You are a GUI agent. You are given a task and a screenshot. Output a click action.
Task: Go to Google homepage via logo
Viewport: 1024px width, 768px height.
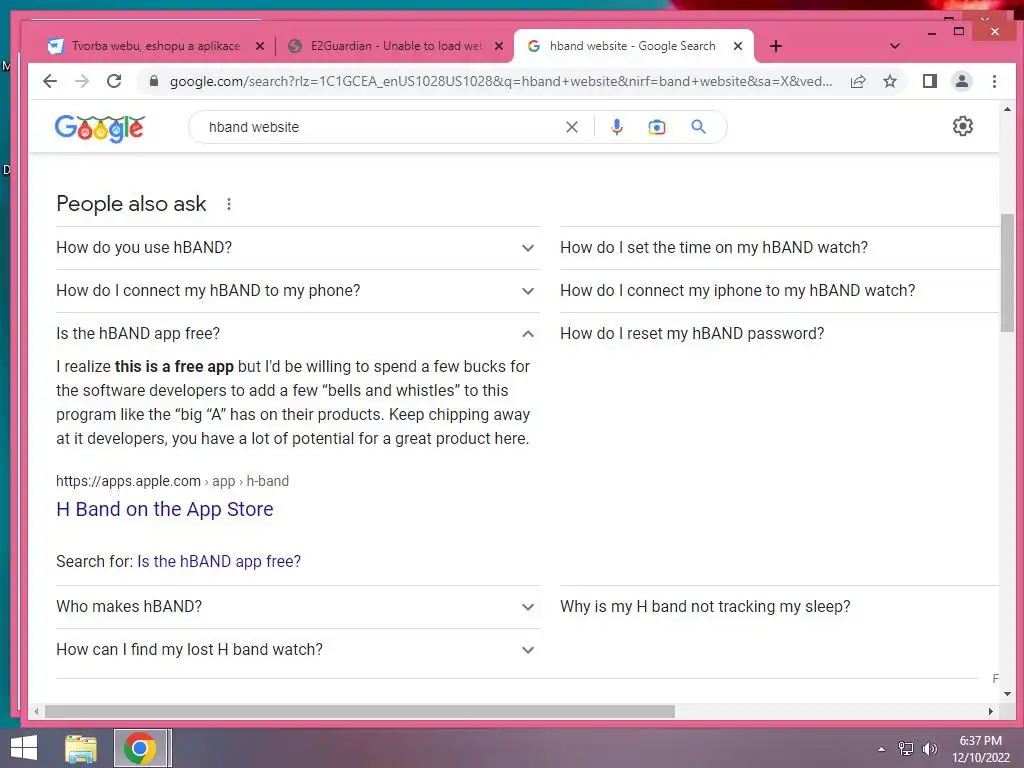coord(100,128)
